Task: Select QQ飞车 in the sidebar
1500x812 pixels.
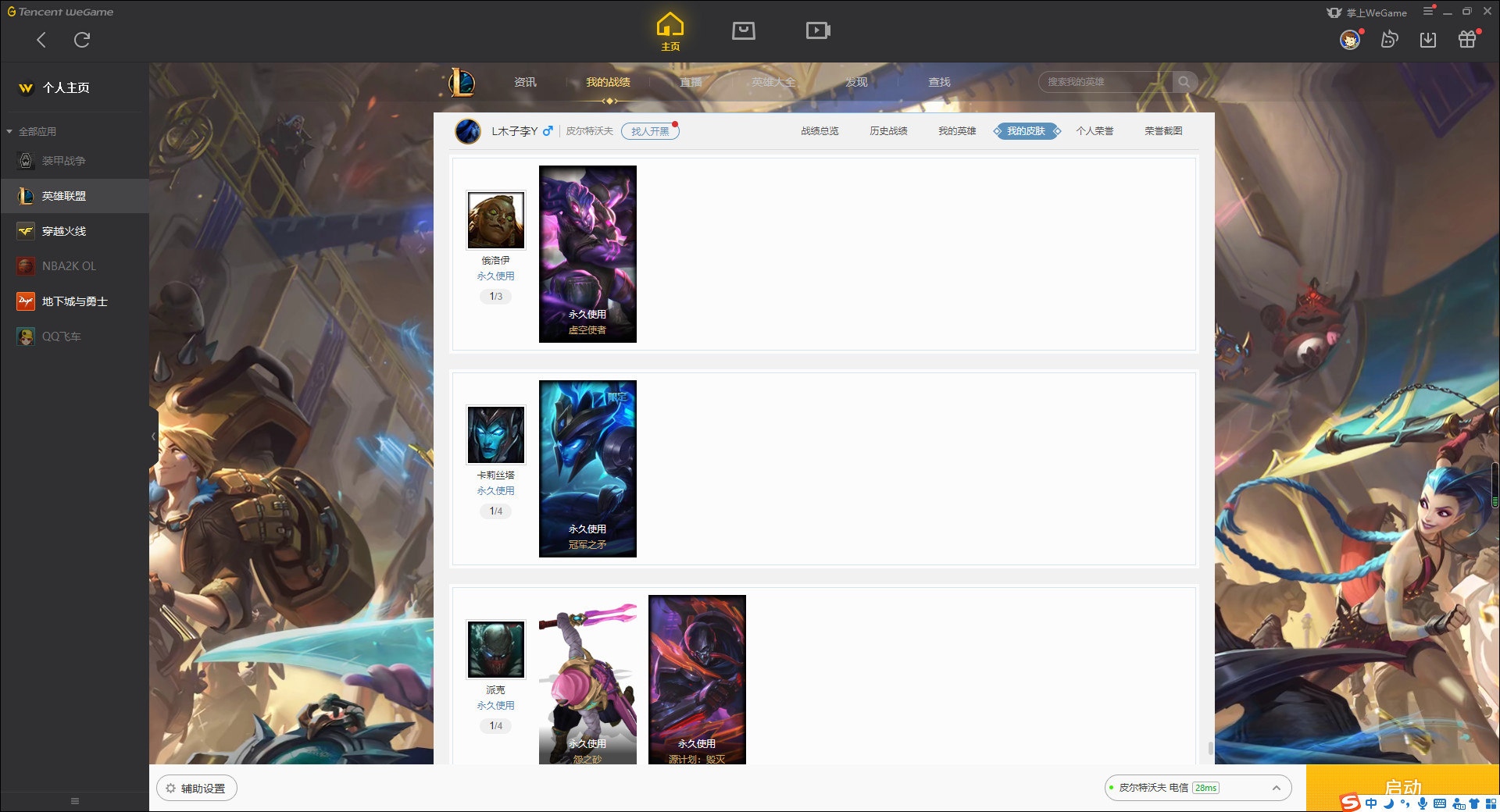Action: click(74, 337)
